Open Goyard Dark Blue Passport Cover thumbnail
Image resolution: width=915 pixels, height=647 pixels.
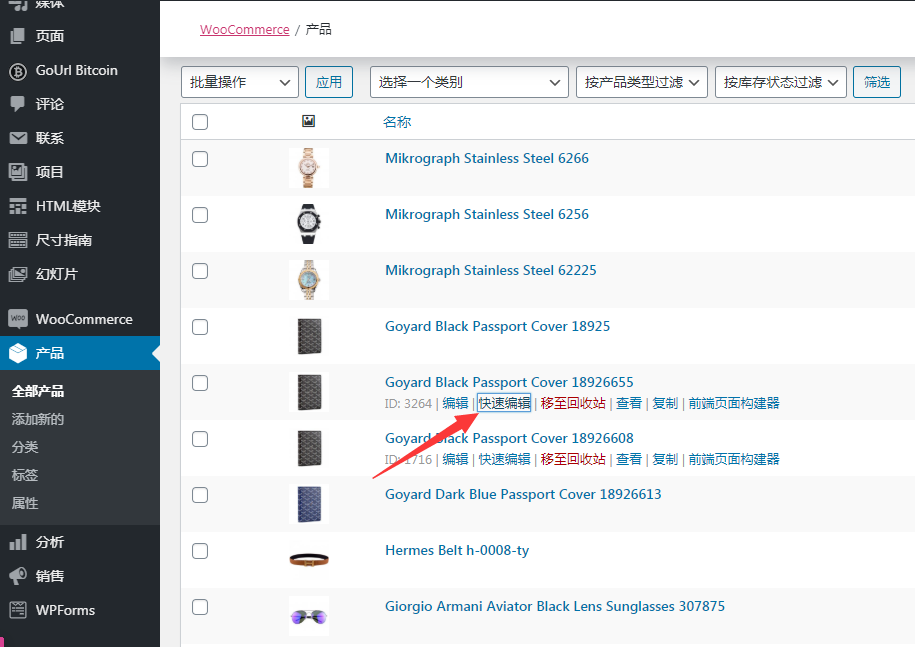point(309,504)
